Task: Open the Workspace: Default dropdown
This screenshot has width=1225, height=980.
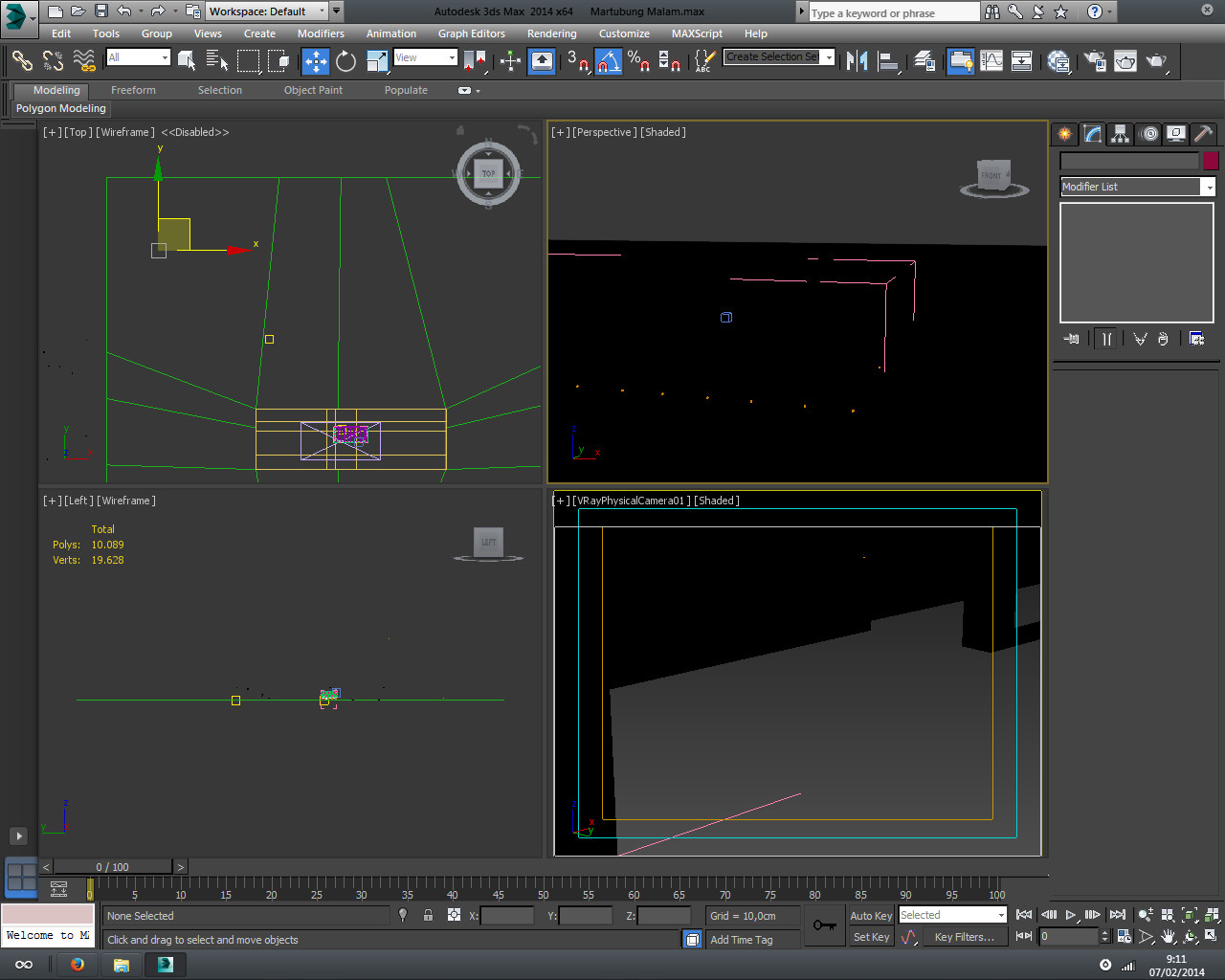Action: pyautogui.click(x=267, y=11)
